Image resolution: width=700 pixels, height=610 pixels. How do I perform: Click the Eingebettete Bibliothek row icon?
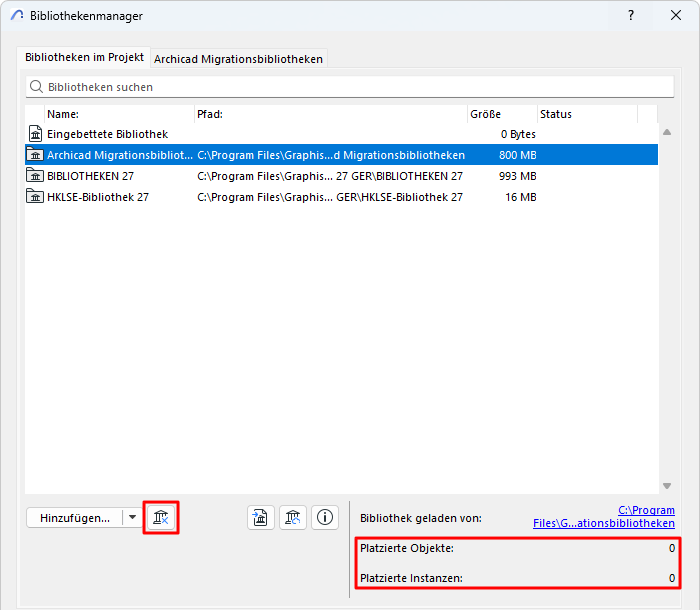[35, 134]
